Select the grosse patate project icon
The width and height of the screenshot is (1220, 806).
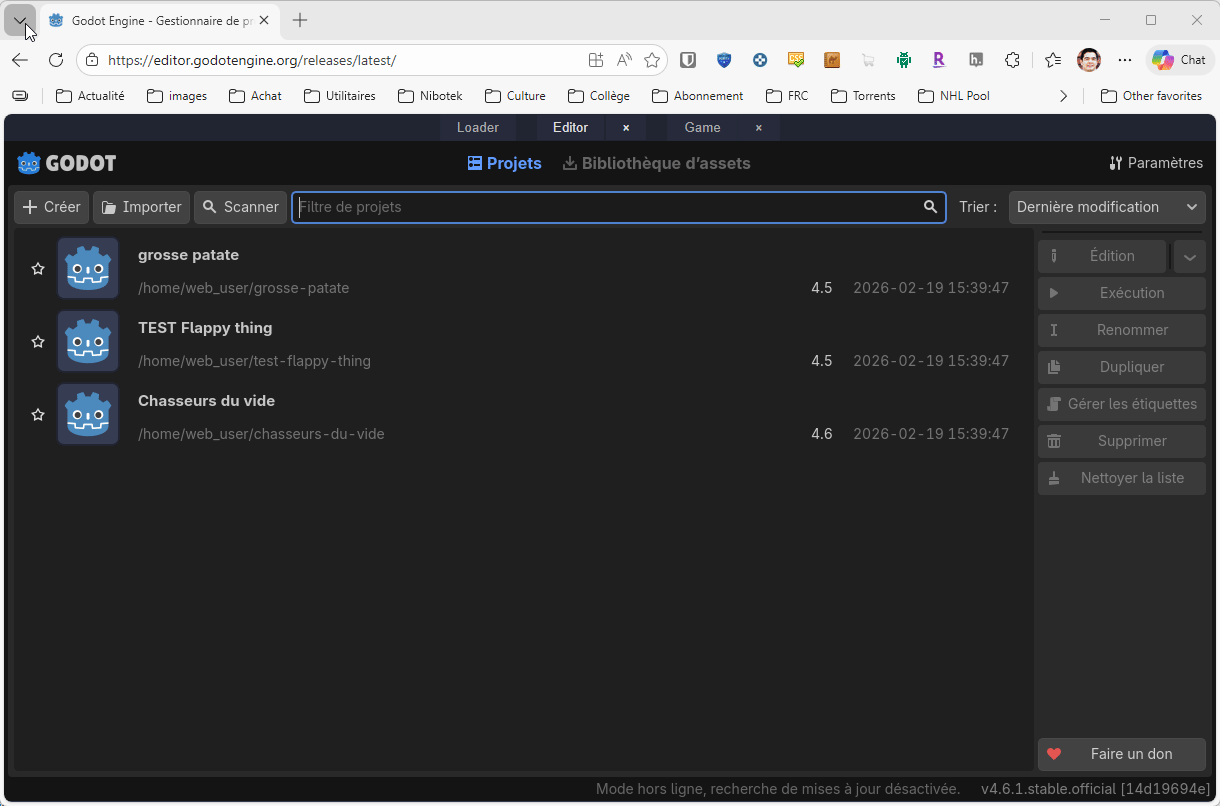(88, 268)
